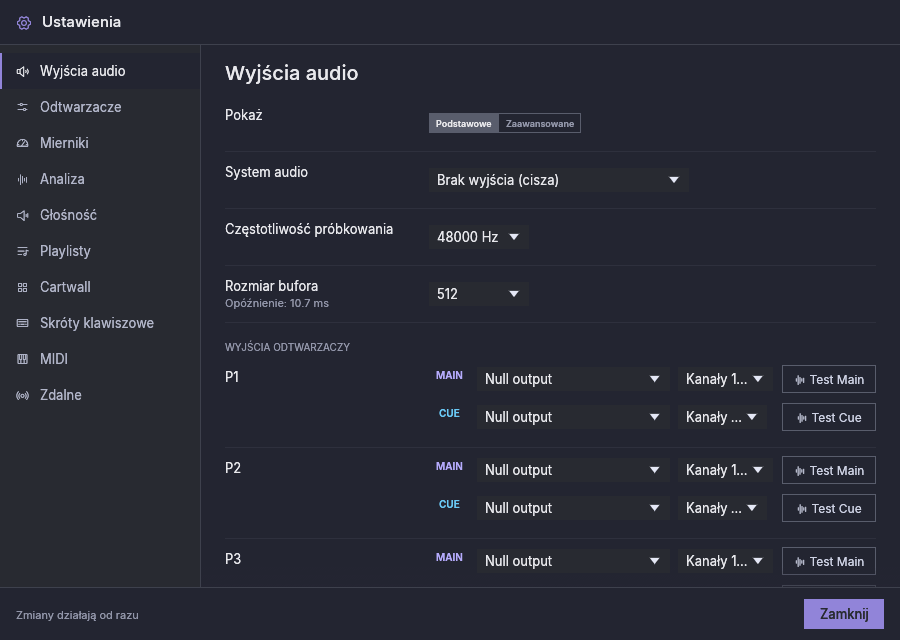Go to Playlisty settings section
This screenshot has height=640, width=900.
(100, 251)
